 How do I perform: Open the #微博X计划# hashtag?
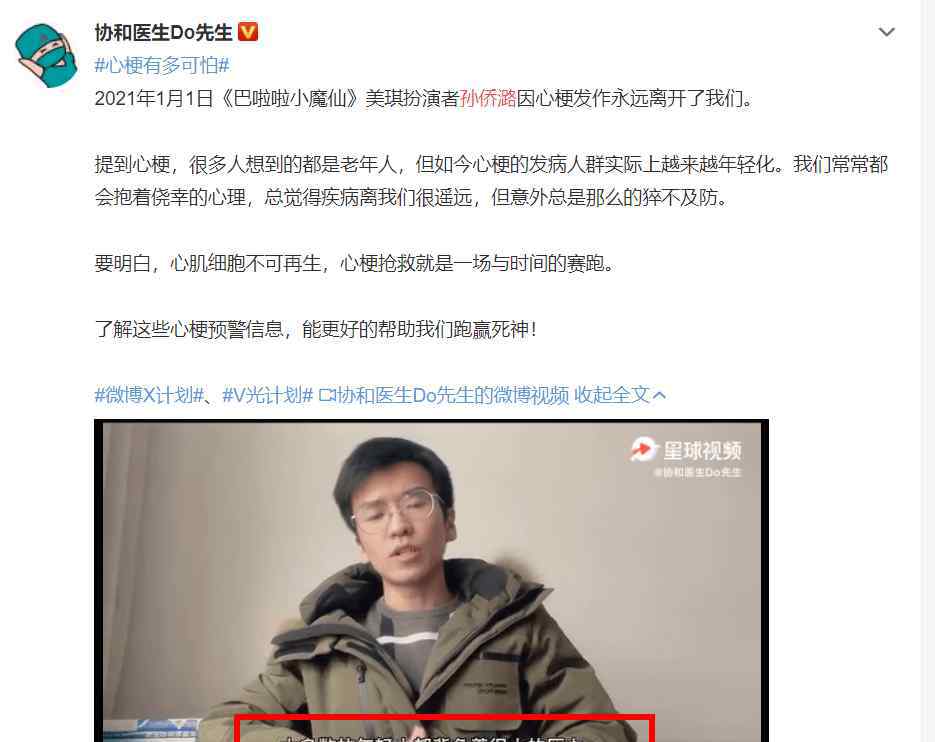149,395
